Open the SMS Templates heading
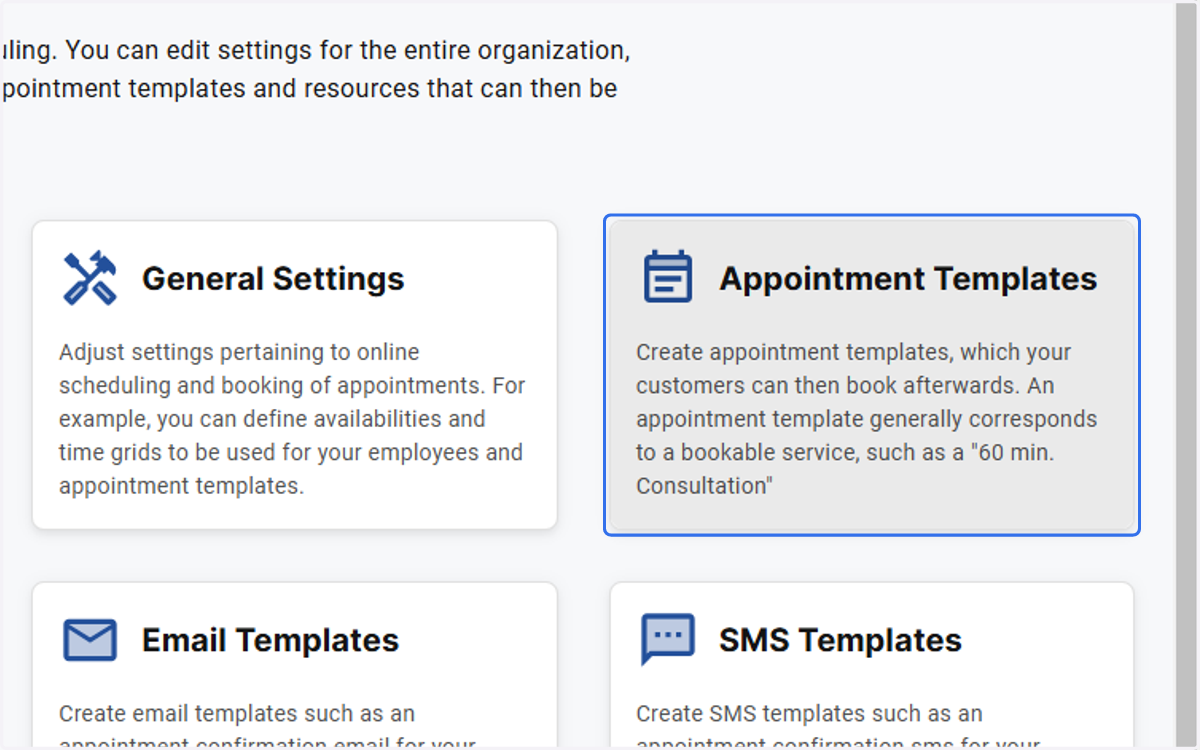 pos(840,640)
